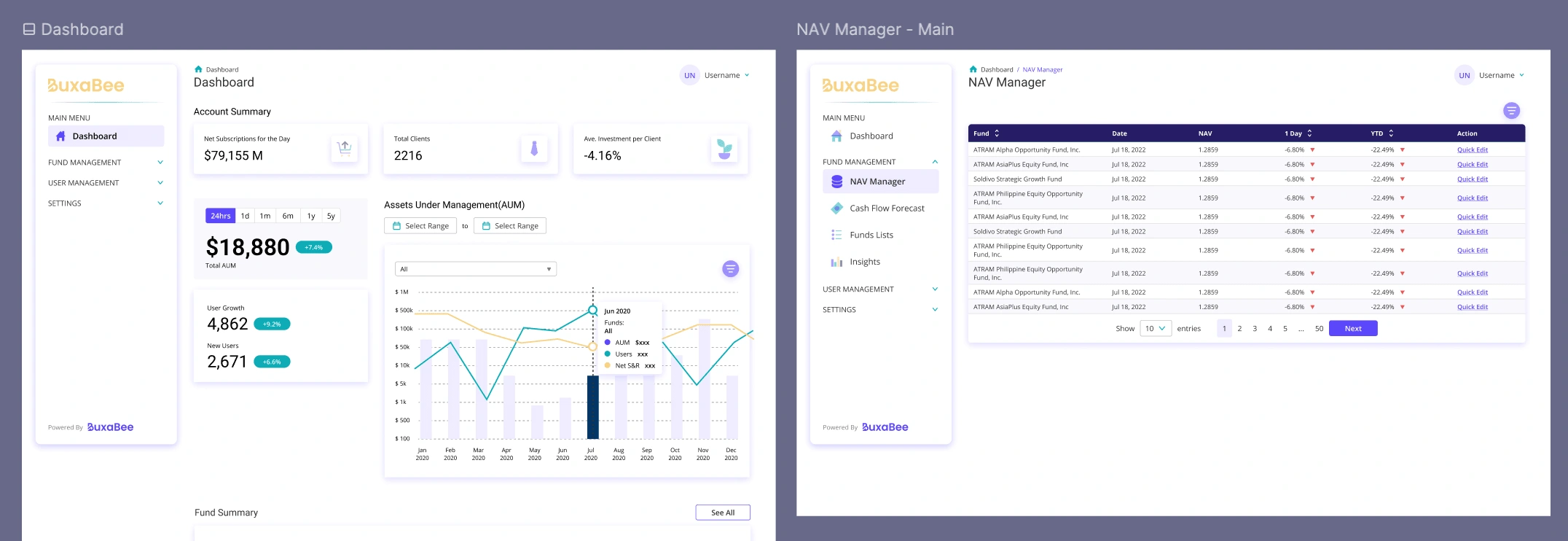Click the Total Clients tie icon
The image size is (1568, 541).
[x=534, y=149]
